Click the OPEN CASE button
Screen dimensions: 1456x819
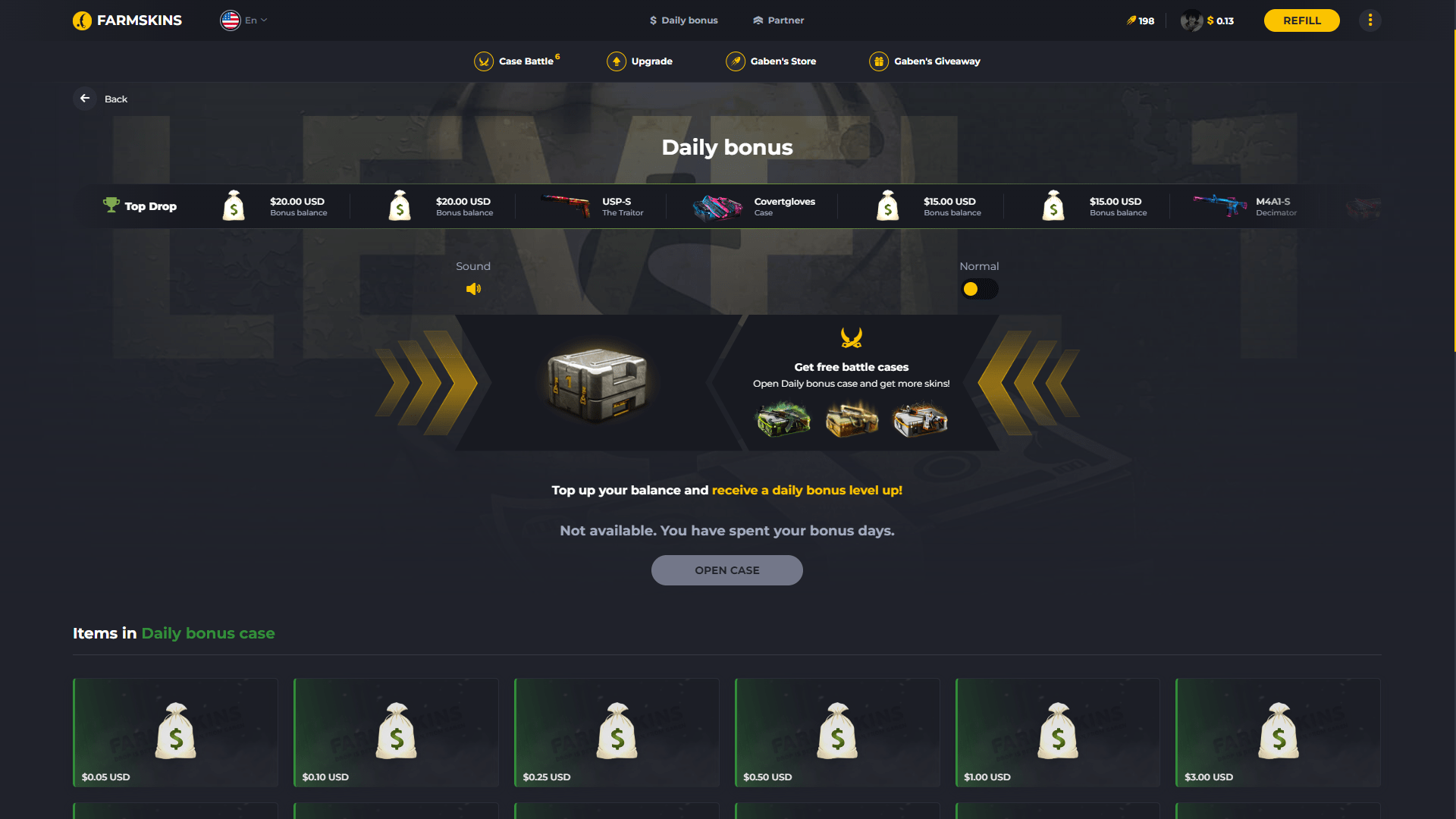[x=727, y=570]
